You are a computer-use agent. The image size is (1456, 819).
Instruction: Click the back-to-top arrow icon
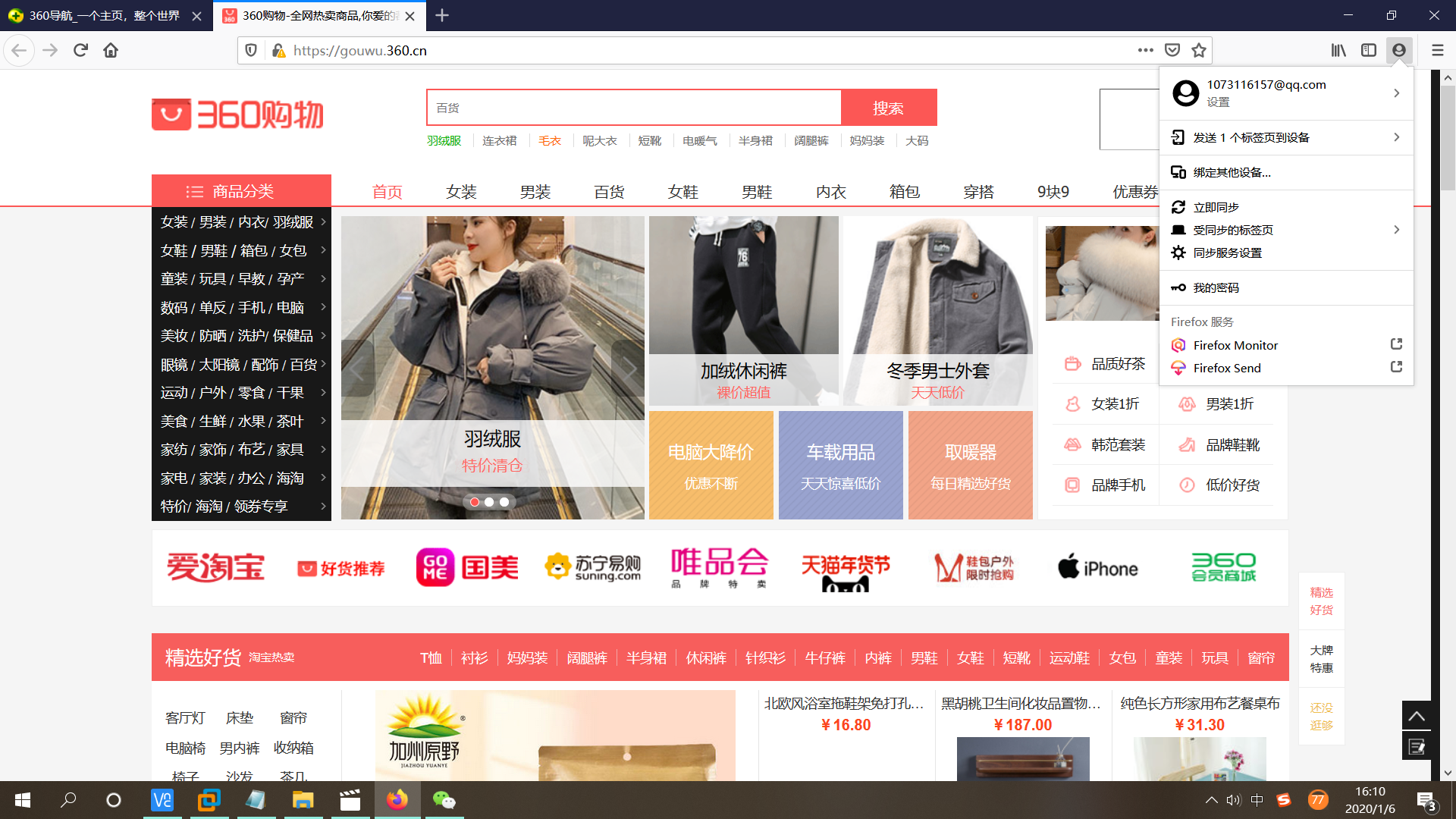pos(1417,715)
